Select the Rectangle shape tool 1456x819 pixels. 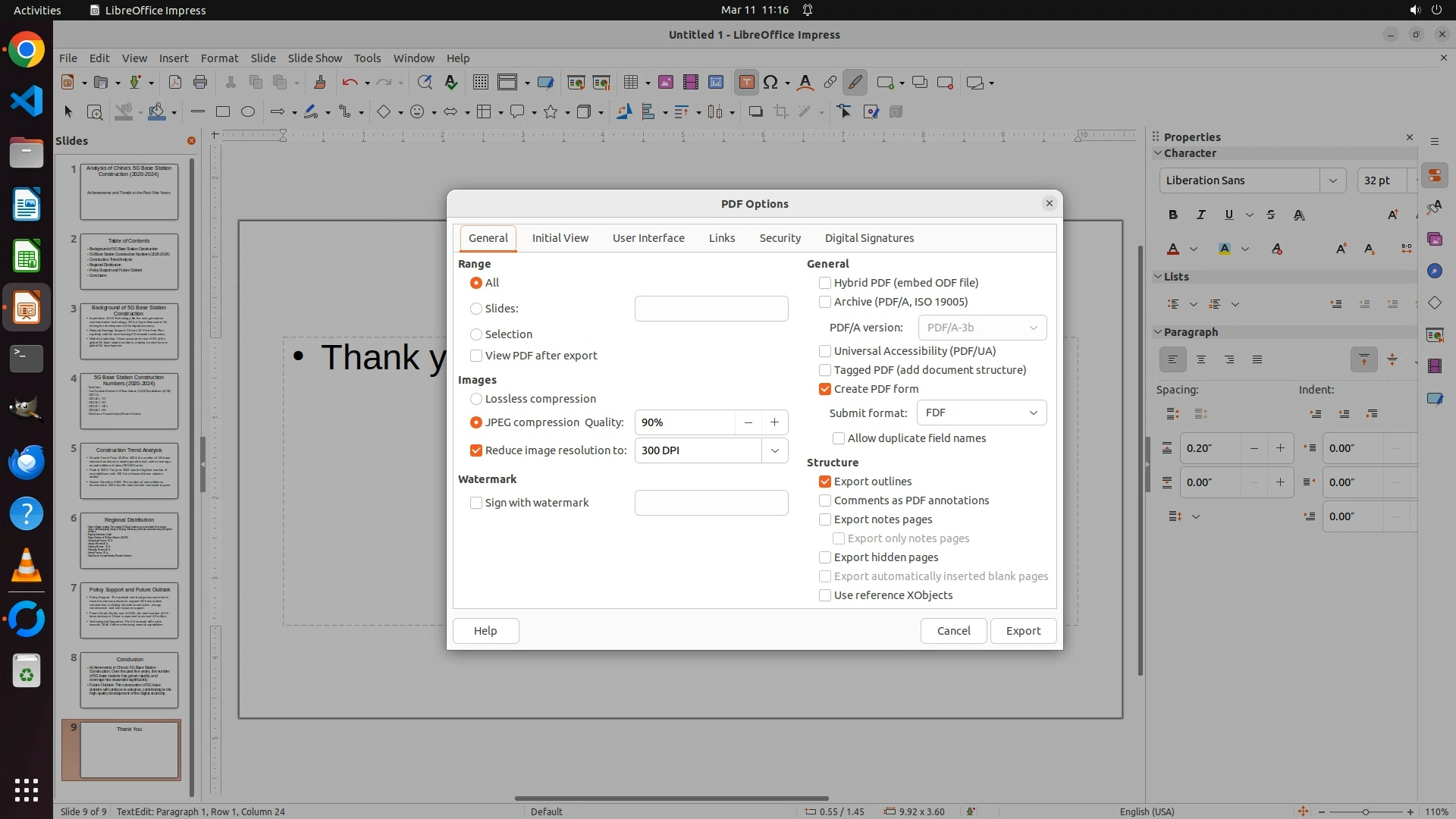(x=223, y=112)
